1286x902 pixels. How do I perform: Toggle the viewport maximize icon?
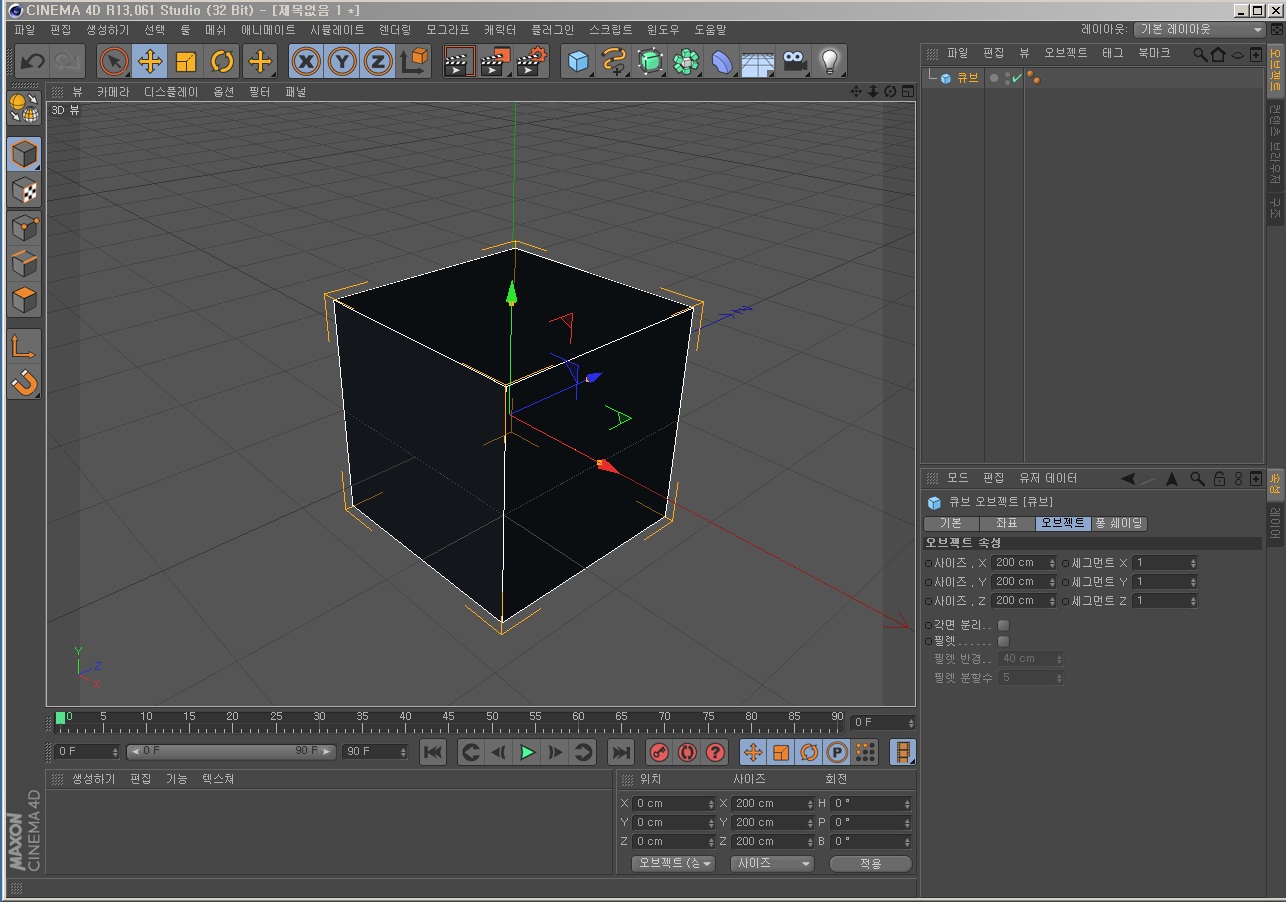[x=908, y=91]
